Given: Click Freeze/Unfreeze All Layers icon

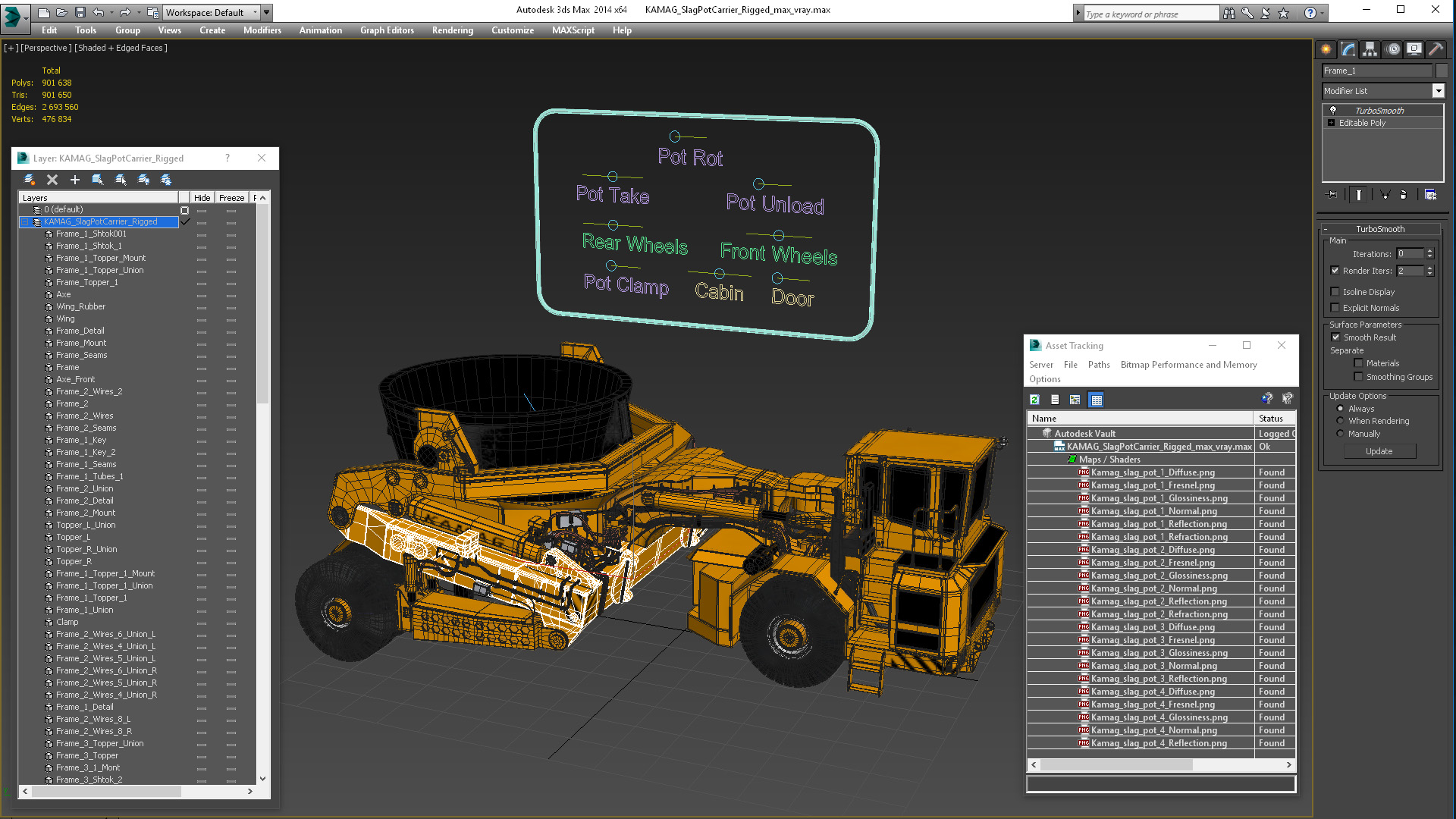Looking at the screenshot, I should pyautogui.click(x=166, y=180).
